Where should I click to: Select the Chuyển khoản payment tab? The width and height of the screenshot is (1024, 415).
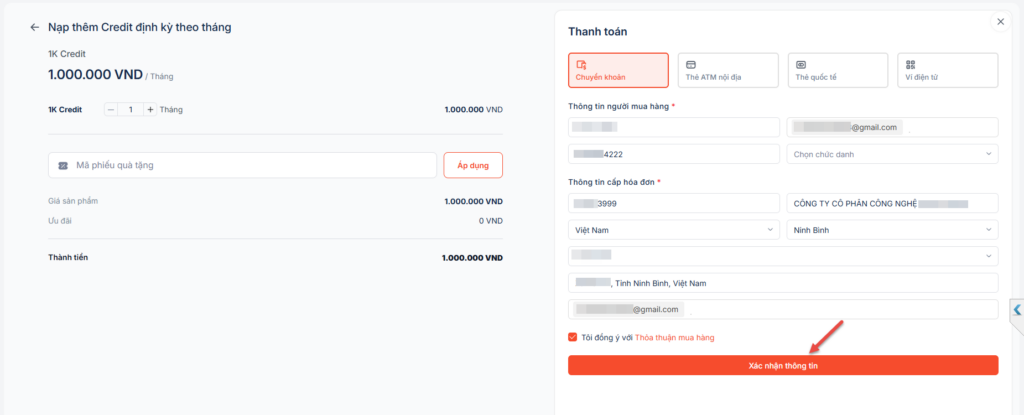pos(618,70)
